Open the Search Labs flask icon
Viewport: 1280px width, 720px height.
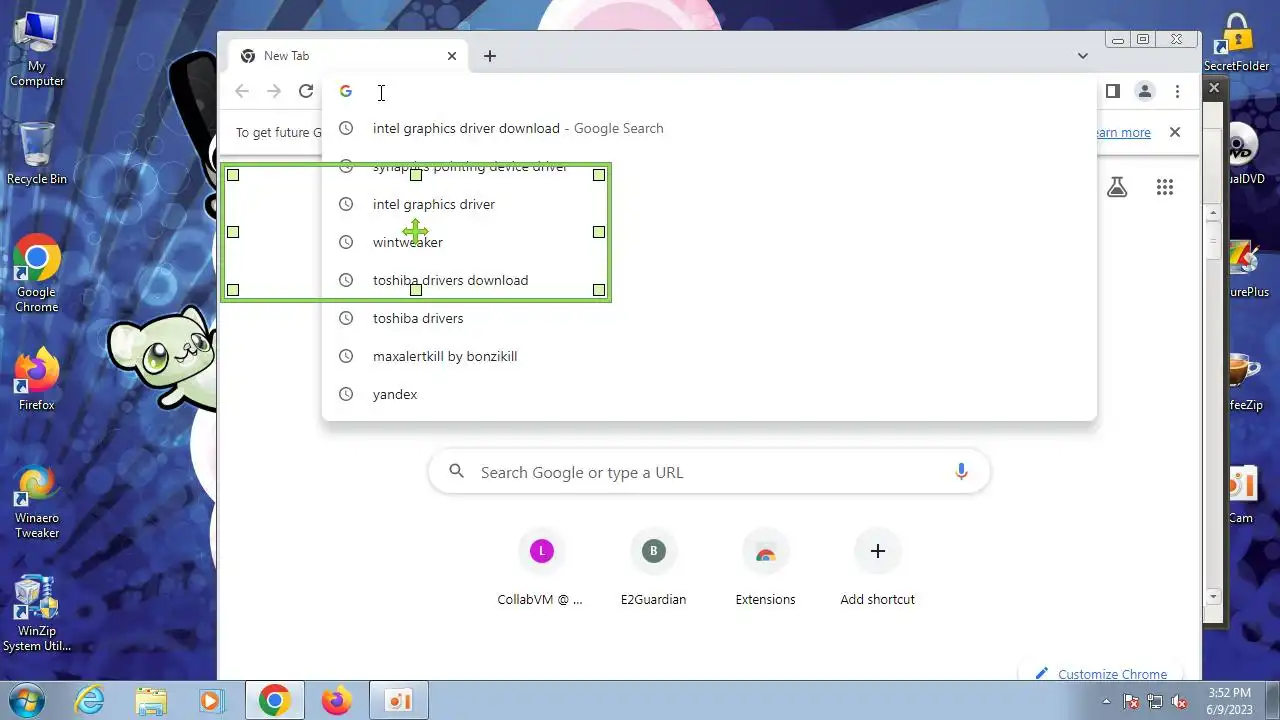click(x=1117, y=187)
